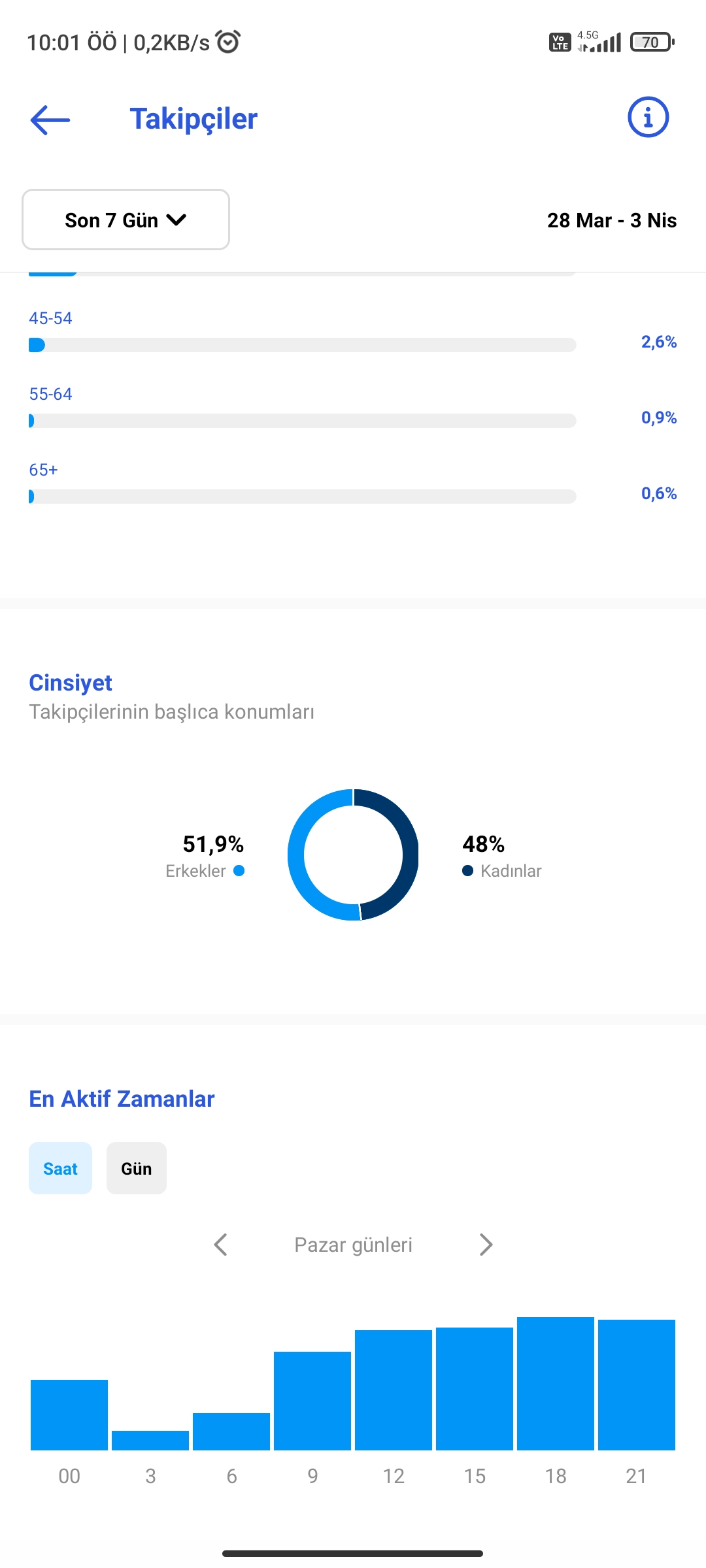Viewport: 706px width, 1568px height.
Task: Tap the gender donut chart
Action: coord(353,855)
